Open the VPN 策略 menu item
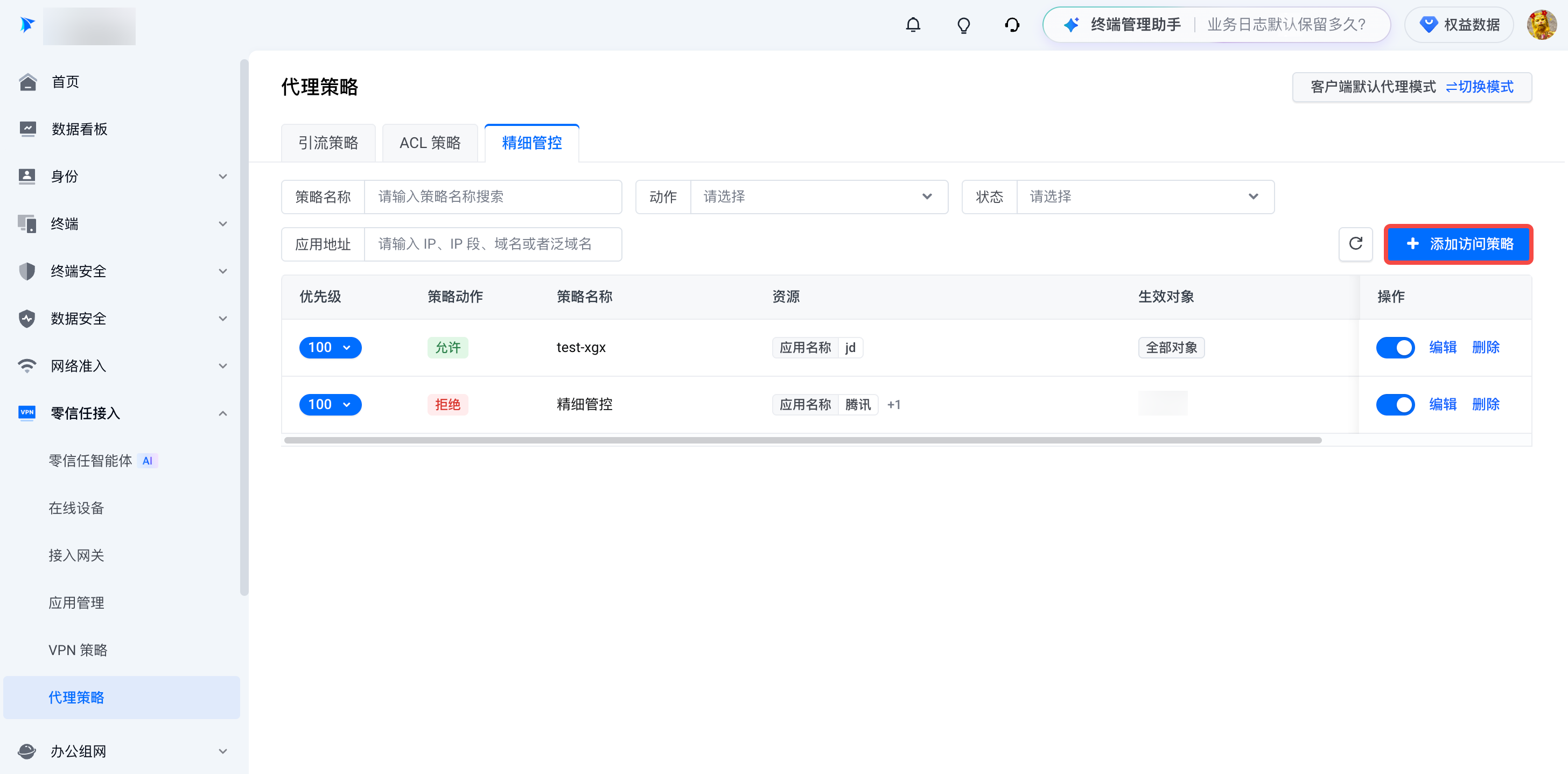 78,651
